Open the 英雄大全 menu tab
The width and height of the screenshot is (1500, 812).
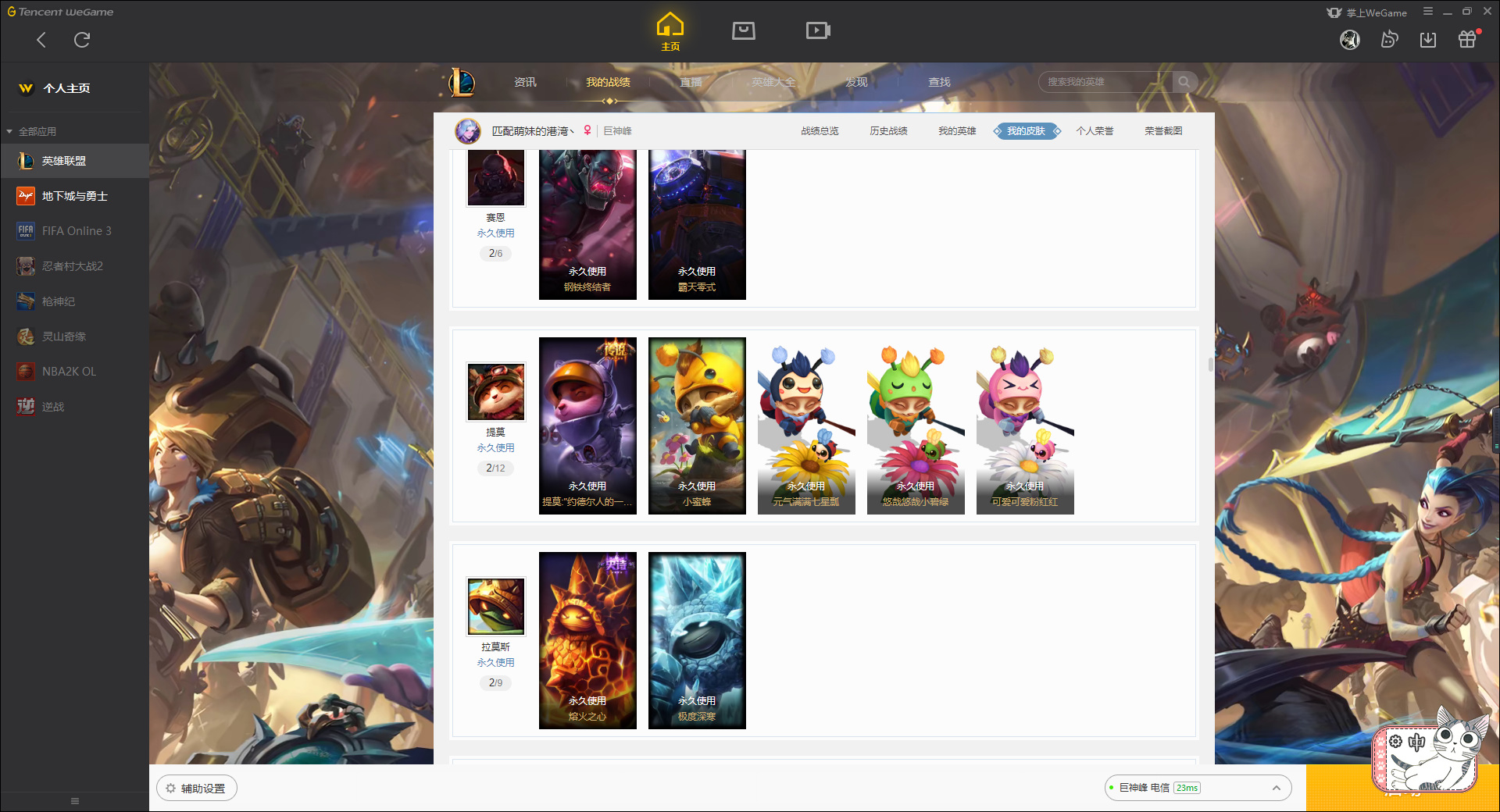tap(773, 82)
